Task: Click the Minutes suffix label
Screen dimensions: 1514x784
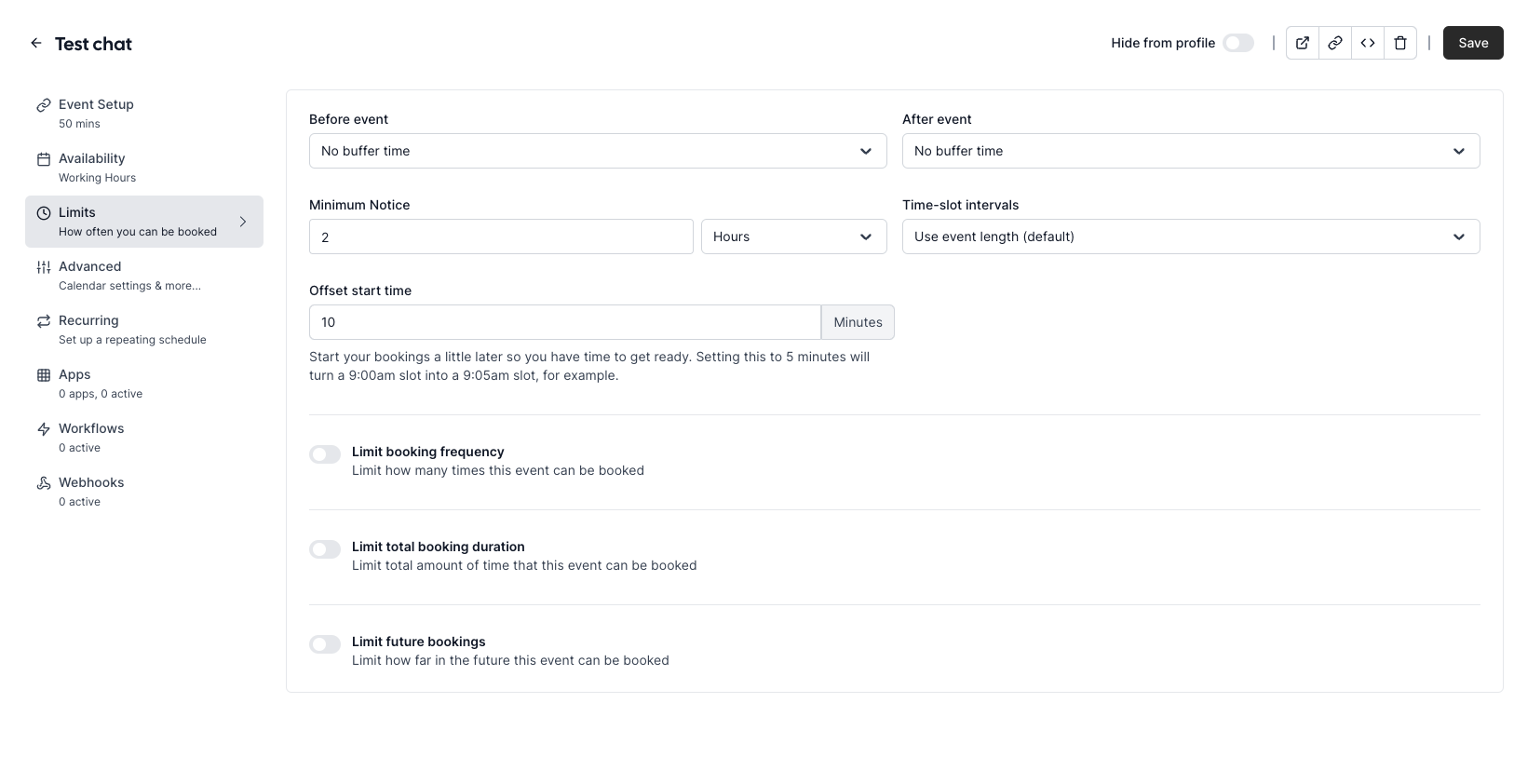Action: (858, 322)
